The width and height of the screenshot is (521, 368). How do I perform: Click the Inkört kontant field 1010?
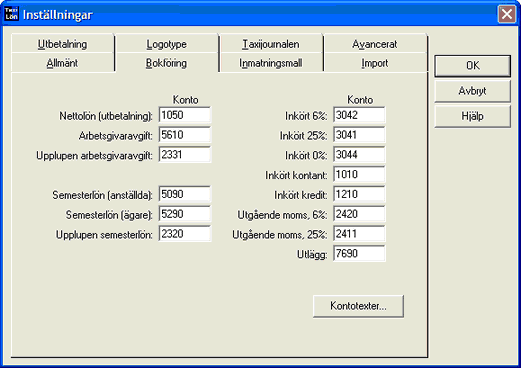[x=359, y=174]
